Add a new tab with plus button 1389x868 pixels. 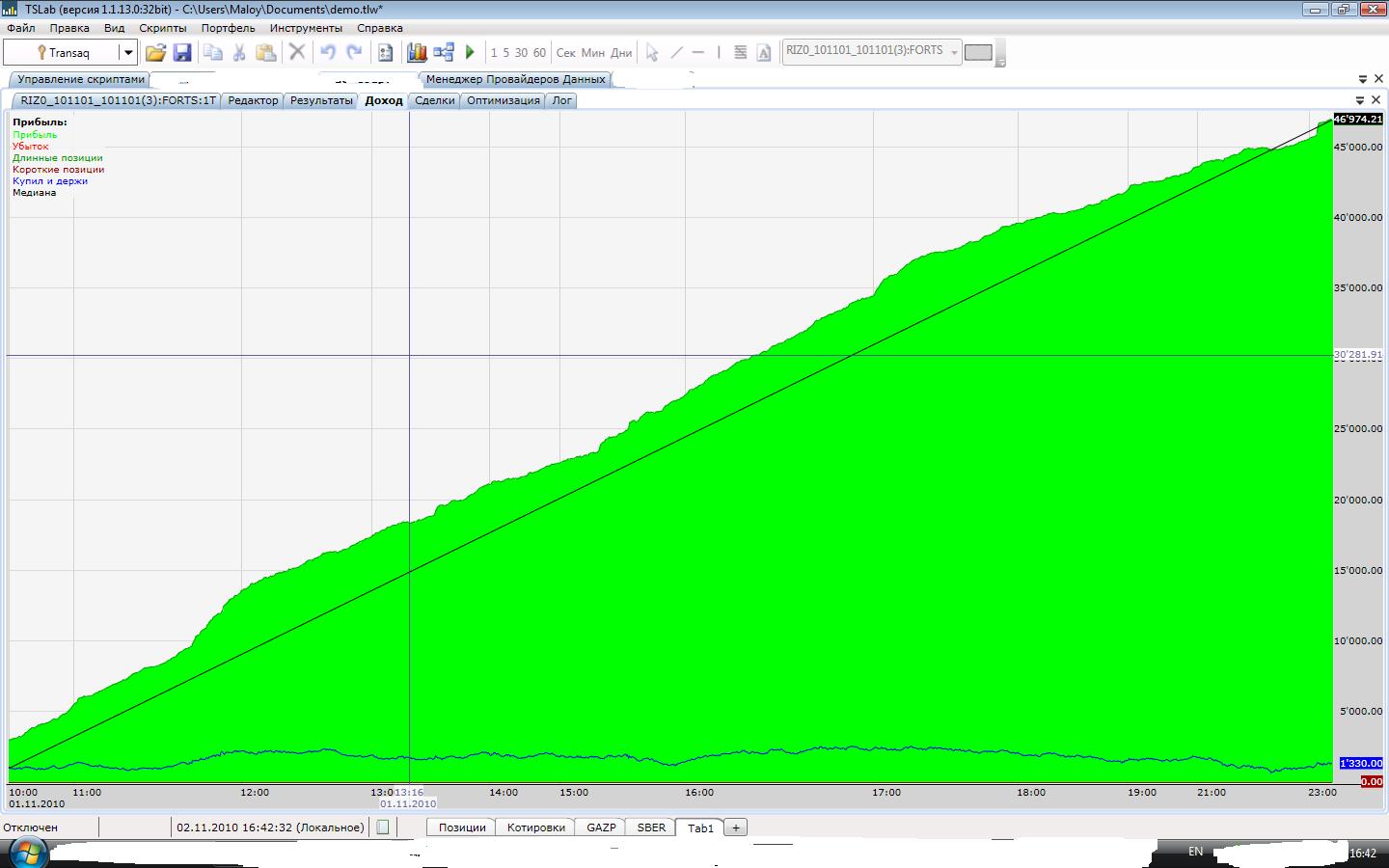pyautogui.click(x=735, y=827)
